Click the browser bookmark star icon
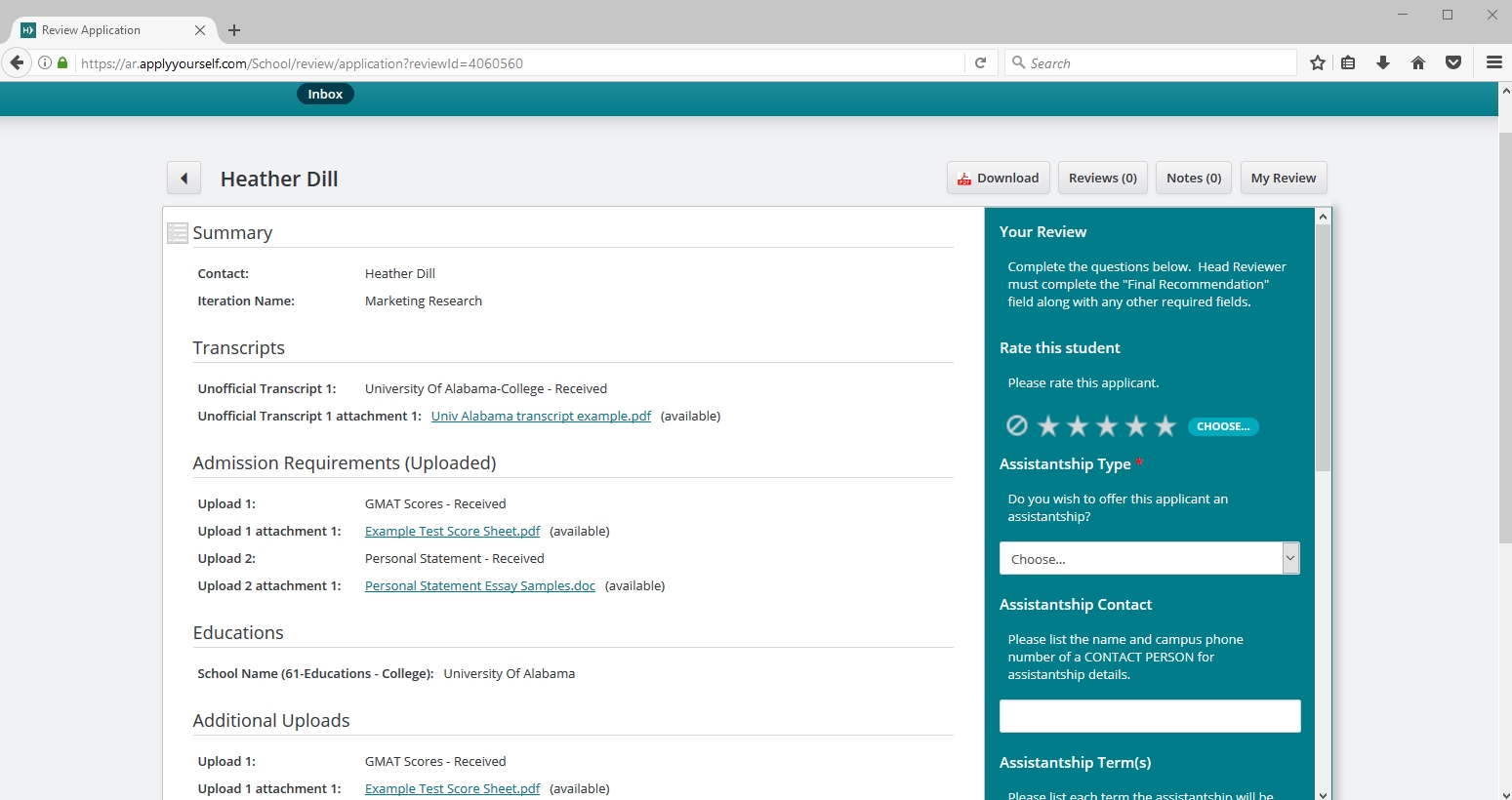The width and height of the screenshot is (1512, 800). [x=1317, y=63]
